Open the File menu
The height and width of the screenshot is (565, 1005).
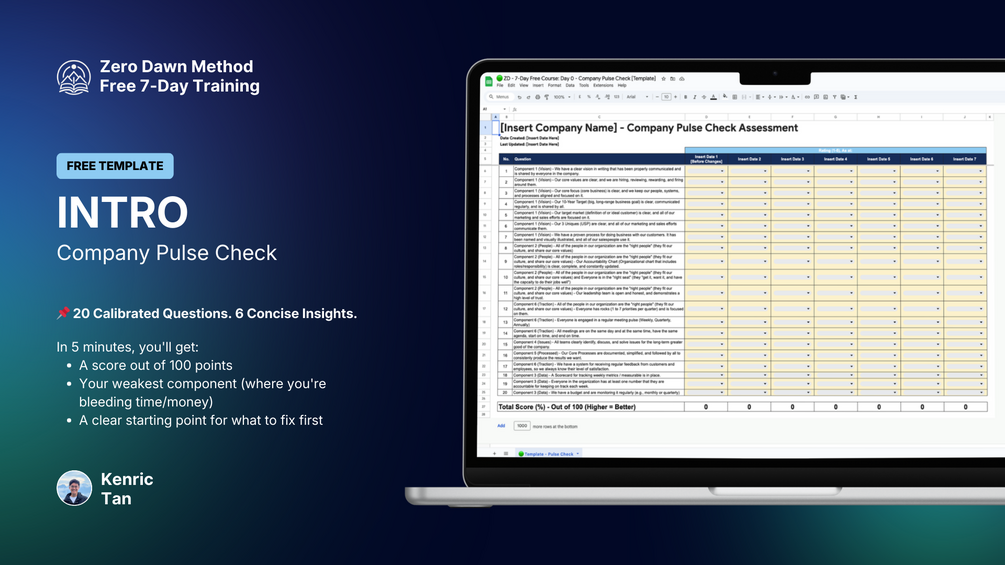pyautogui.click(x=500, y=85)
